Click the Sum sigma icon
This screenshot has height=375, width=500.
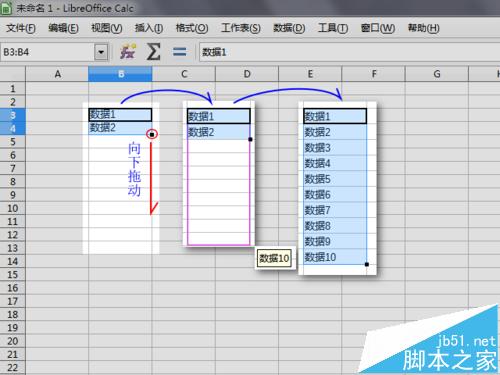153,52
